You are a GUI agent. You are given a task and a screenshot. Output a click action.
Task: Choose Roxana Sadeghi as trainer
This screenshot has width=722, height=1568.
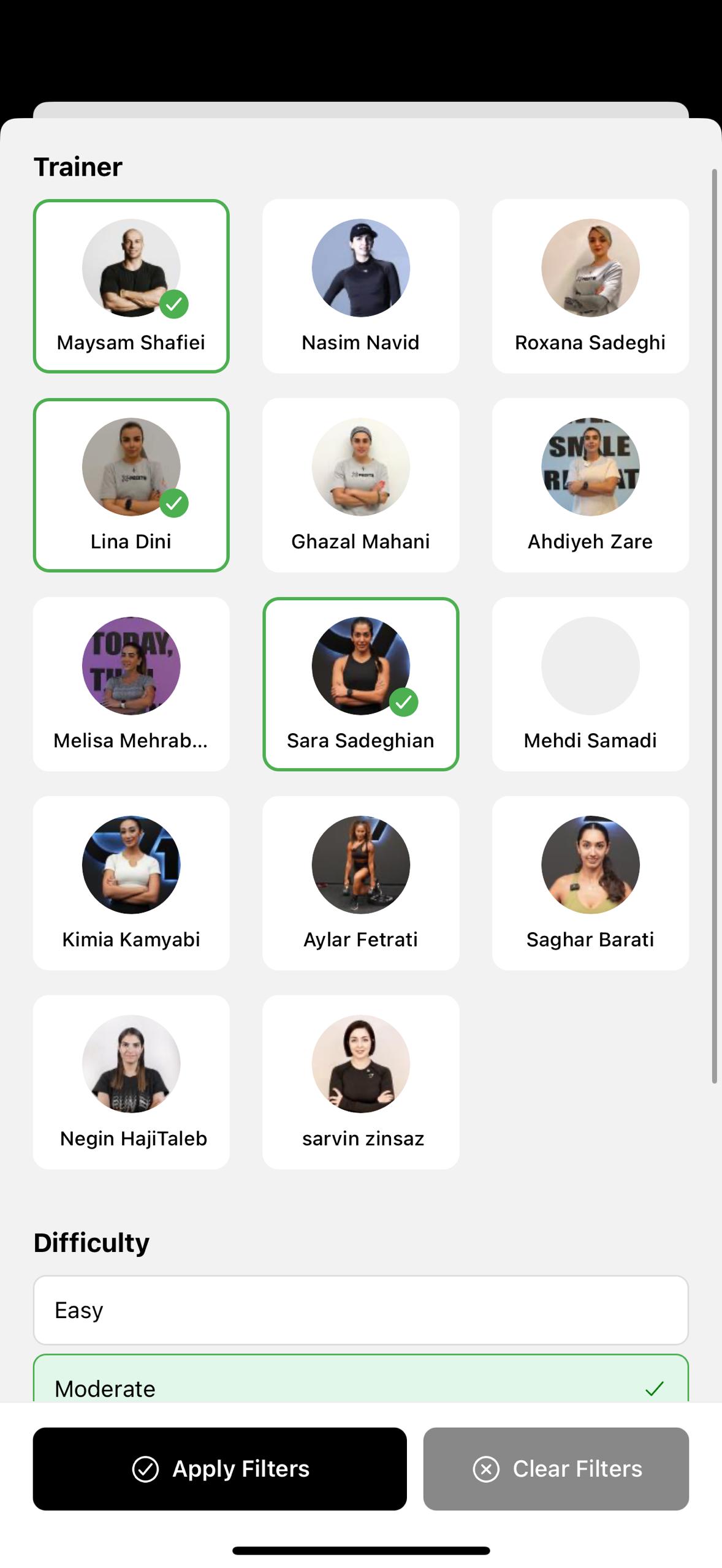(590, 286)
